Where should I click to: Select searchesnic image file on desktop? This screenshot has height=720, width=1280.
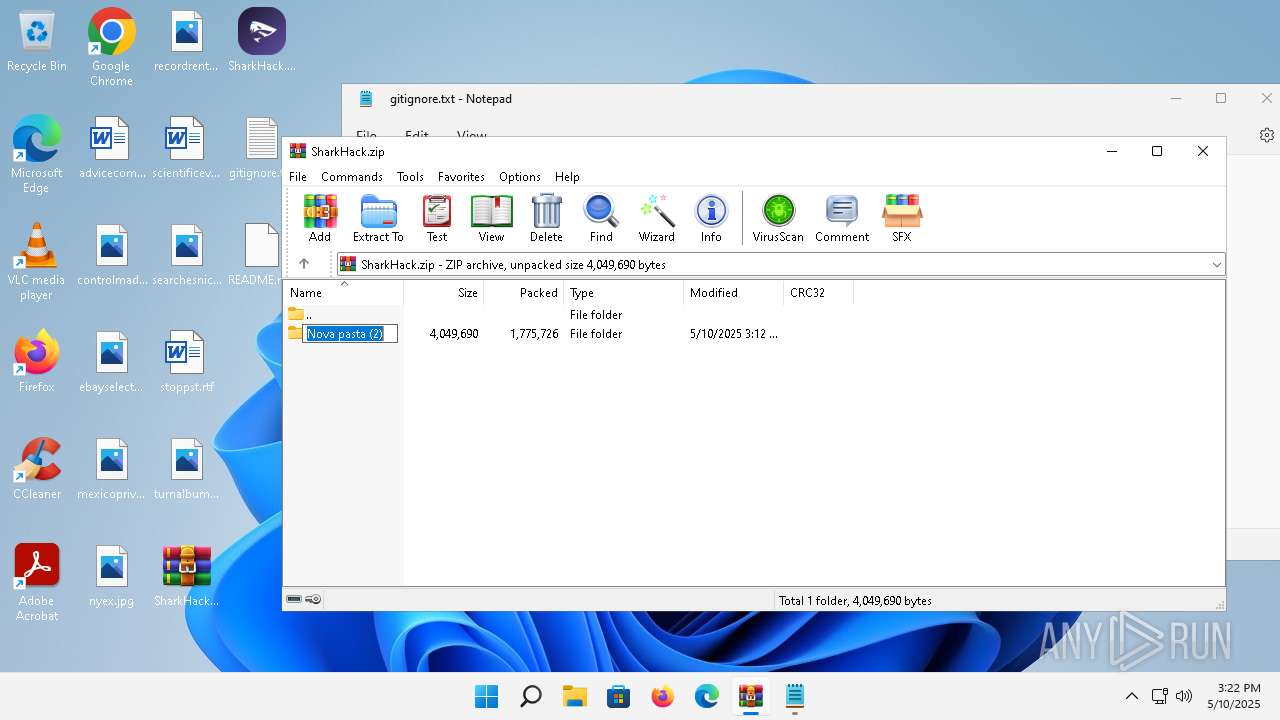[187, 255]
